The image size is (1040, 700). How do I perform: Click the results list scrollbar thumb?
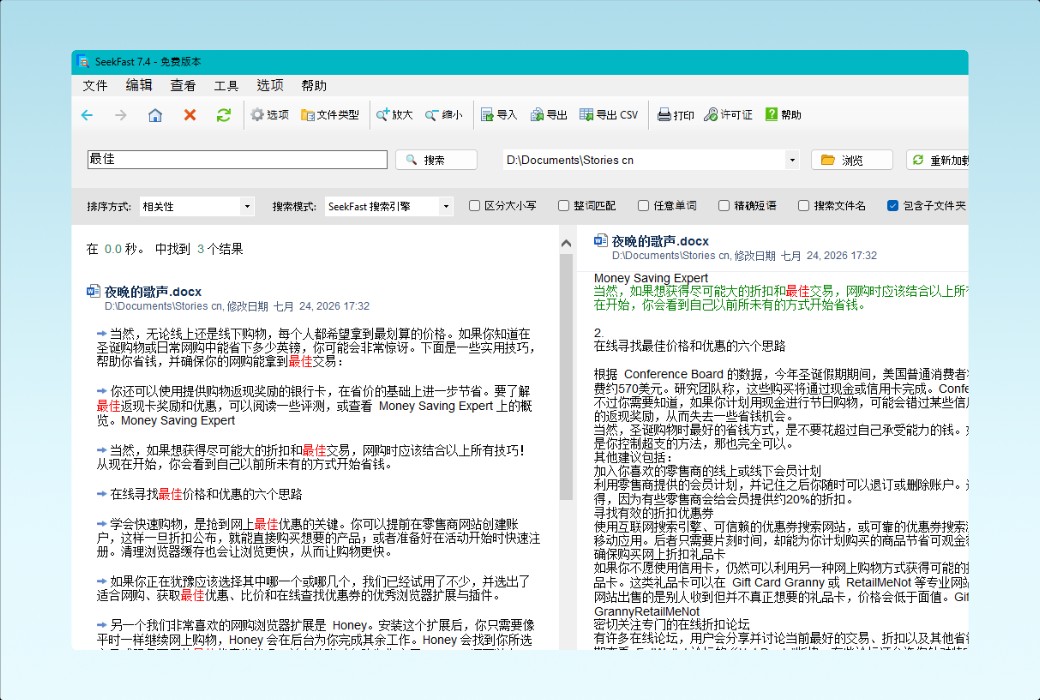566,377
